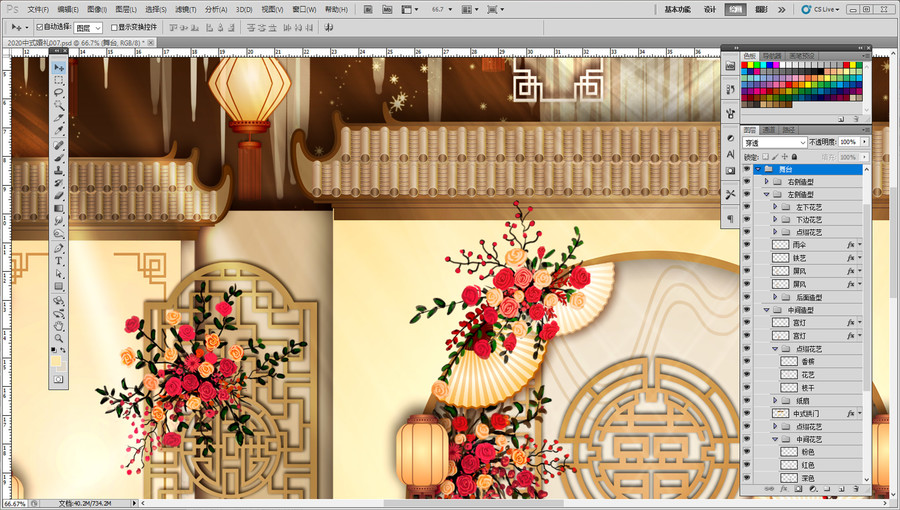This screenshot has width=900, height=510.
Task: Expand the 右侧造型 layer group
Action: (766, 181)
